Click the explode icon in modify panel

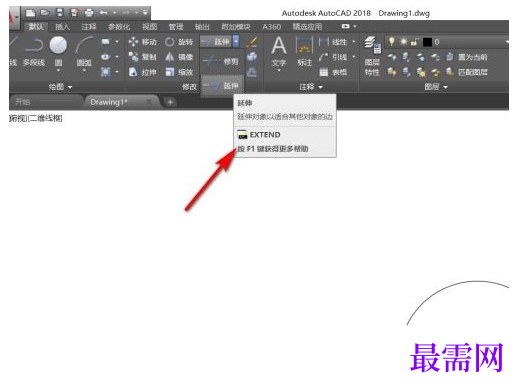coord(252,57)
